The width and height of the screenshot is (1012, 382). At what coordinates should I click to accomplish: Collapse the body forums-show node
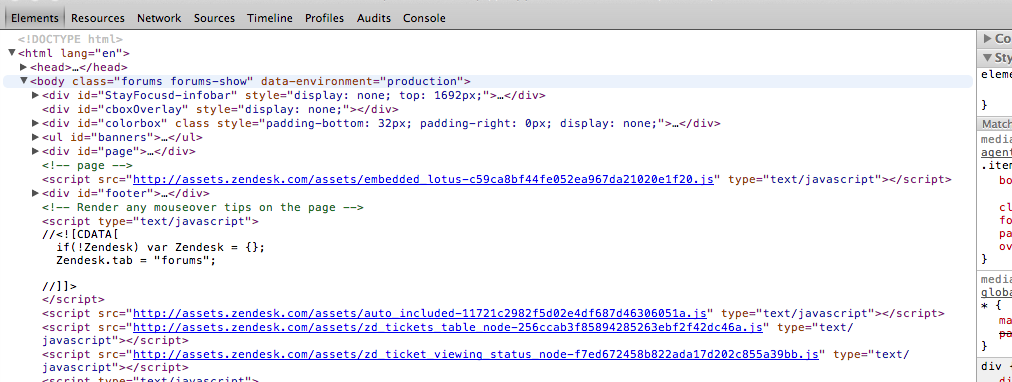24,81
